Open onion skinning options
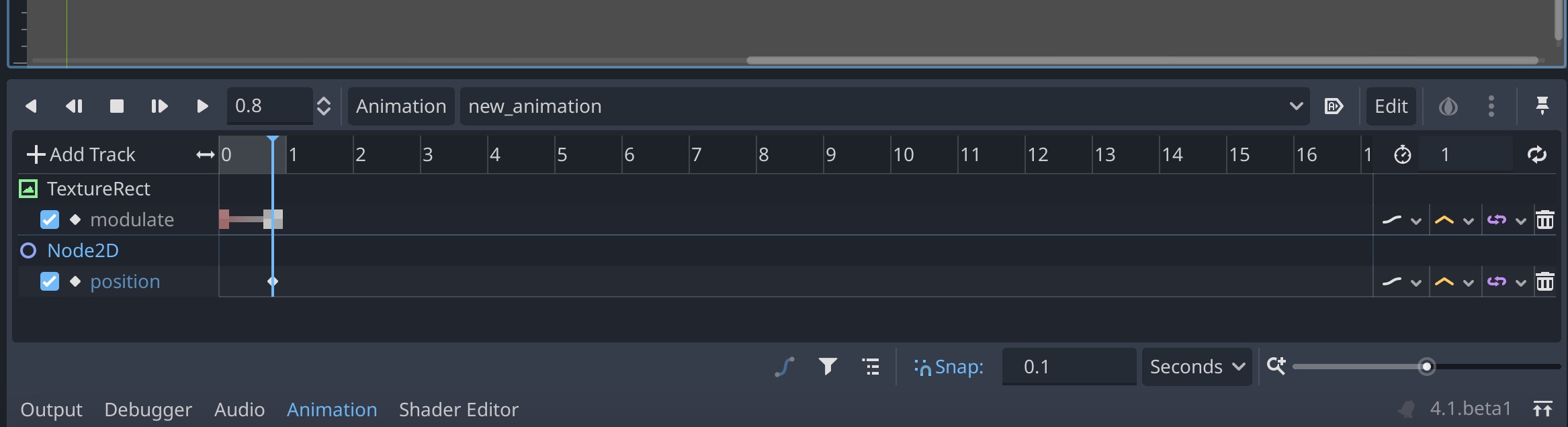 1448,105
